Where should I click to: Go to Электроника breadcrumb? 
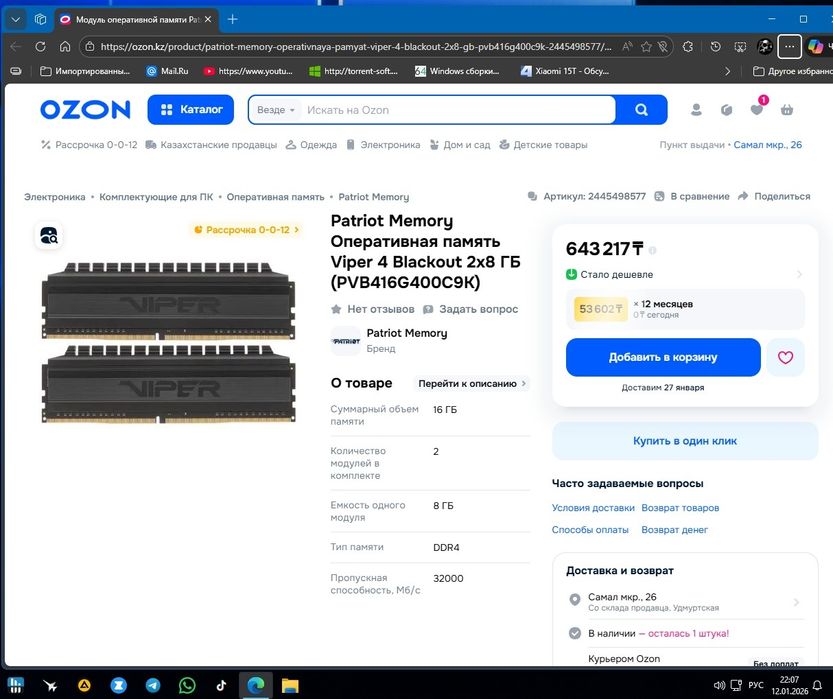pos(54,197)
